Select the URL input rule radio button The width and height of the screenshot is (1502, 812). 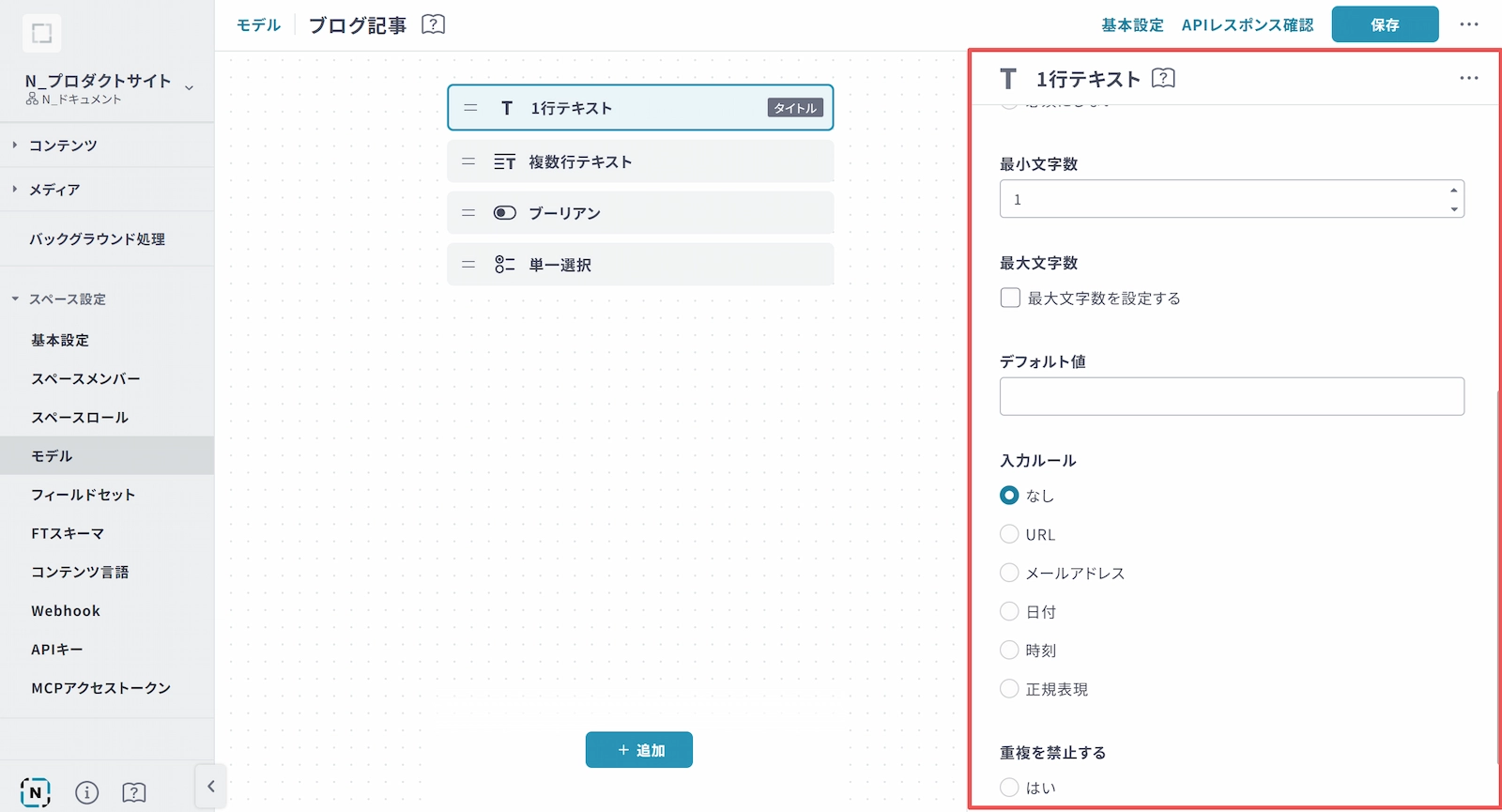click(x=1009, y=534)
